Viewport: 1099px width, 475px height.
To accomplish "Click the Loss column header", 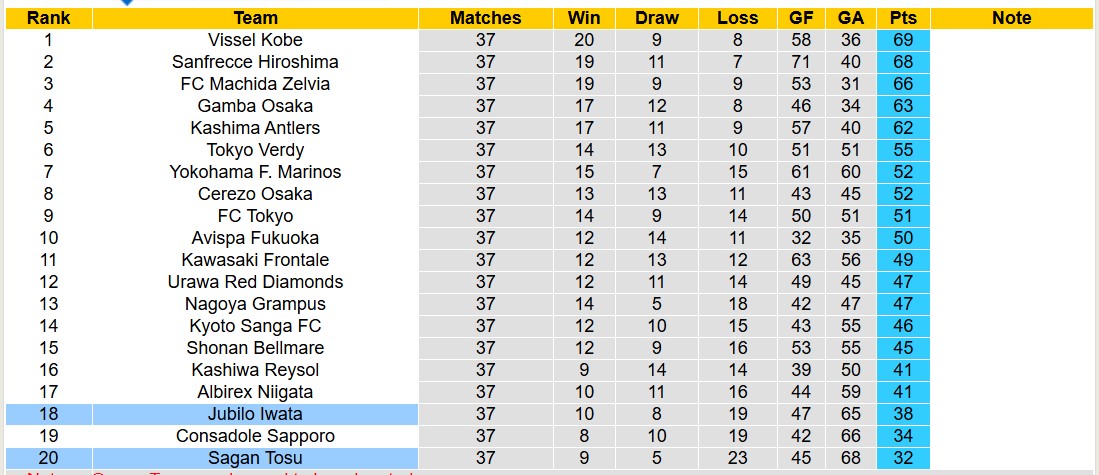I will point(737,18).
